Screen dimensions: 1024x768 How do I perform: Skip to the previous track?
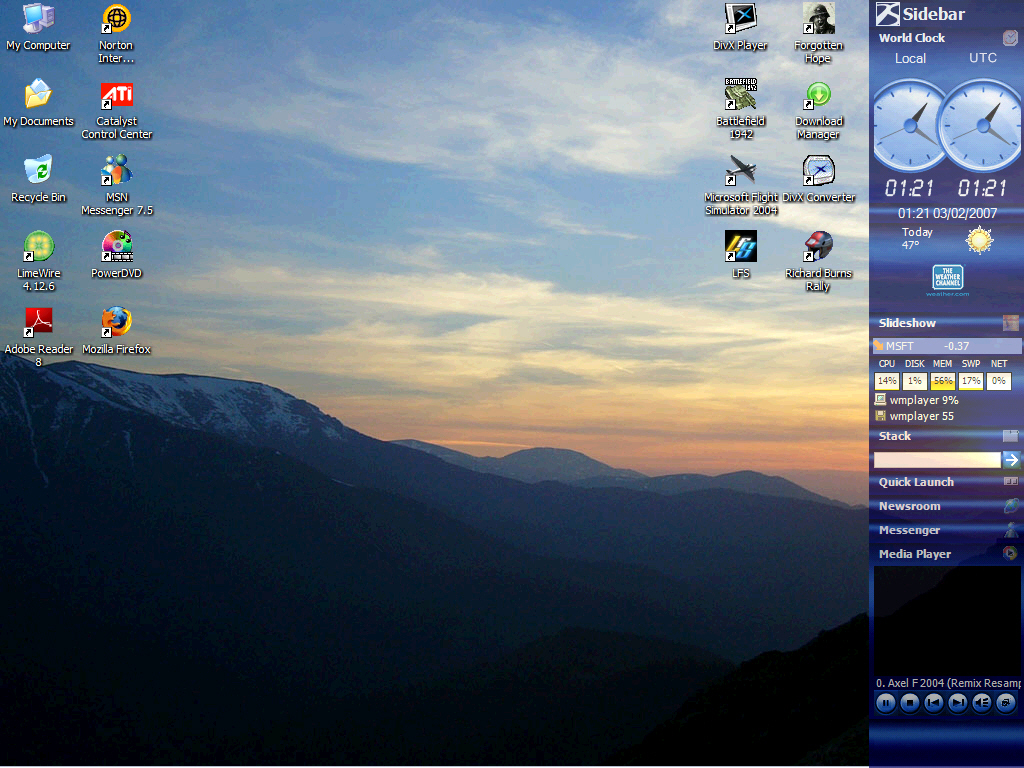click(934, 703)
